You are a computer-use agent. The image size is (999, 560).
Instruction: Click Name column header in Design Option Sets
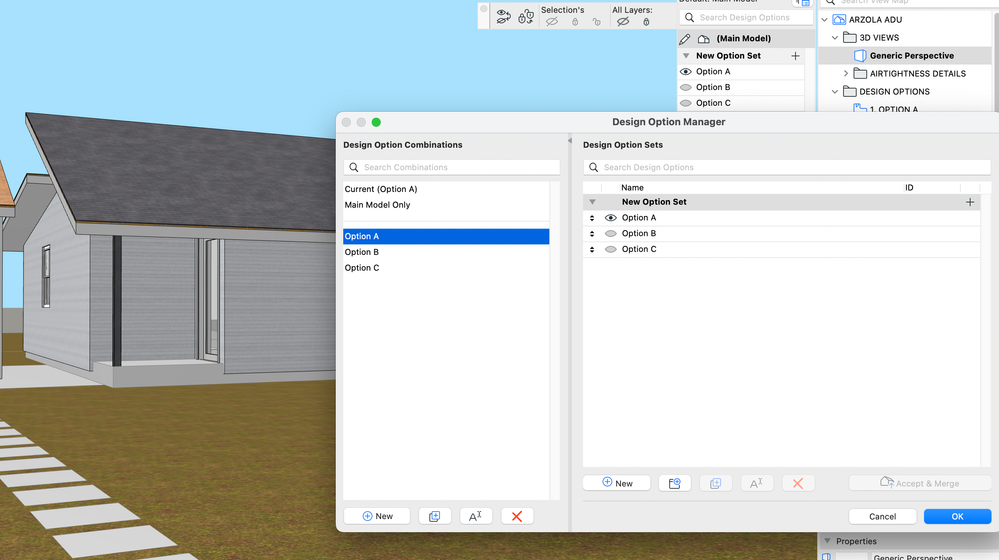633,188
